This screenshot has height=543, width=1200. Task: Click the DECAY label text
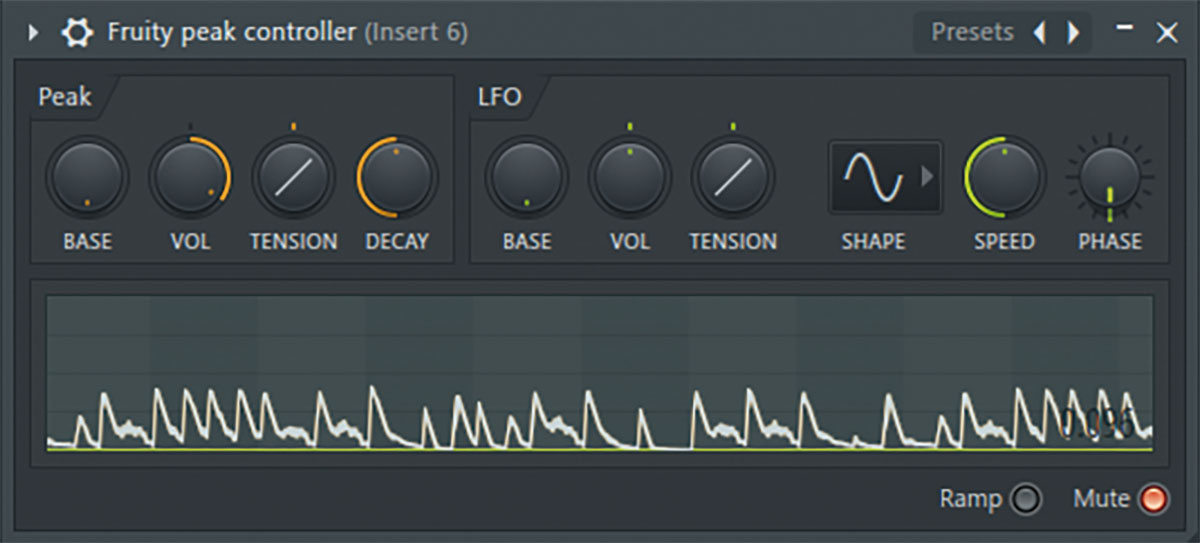[x=397, y=241]
